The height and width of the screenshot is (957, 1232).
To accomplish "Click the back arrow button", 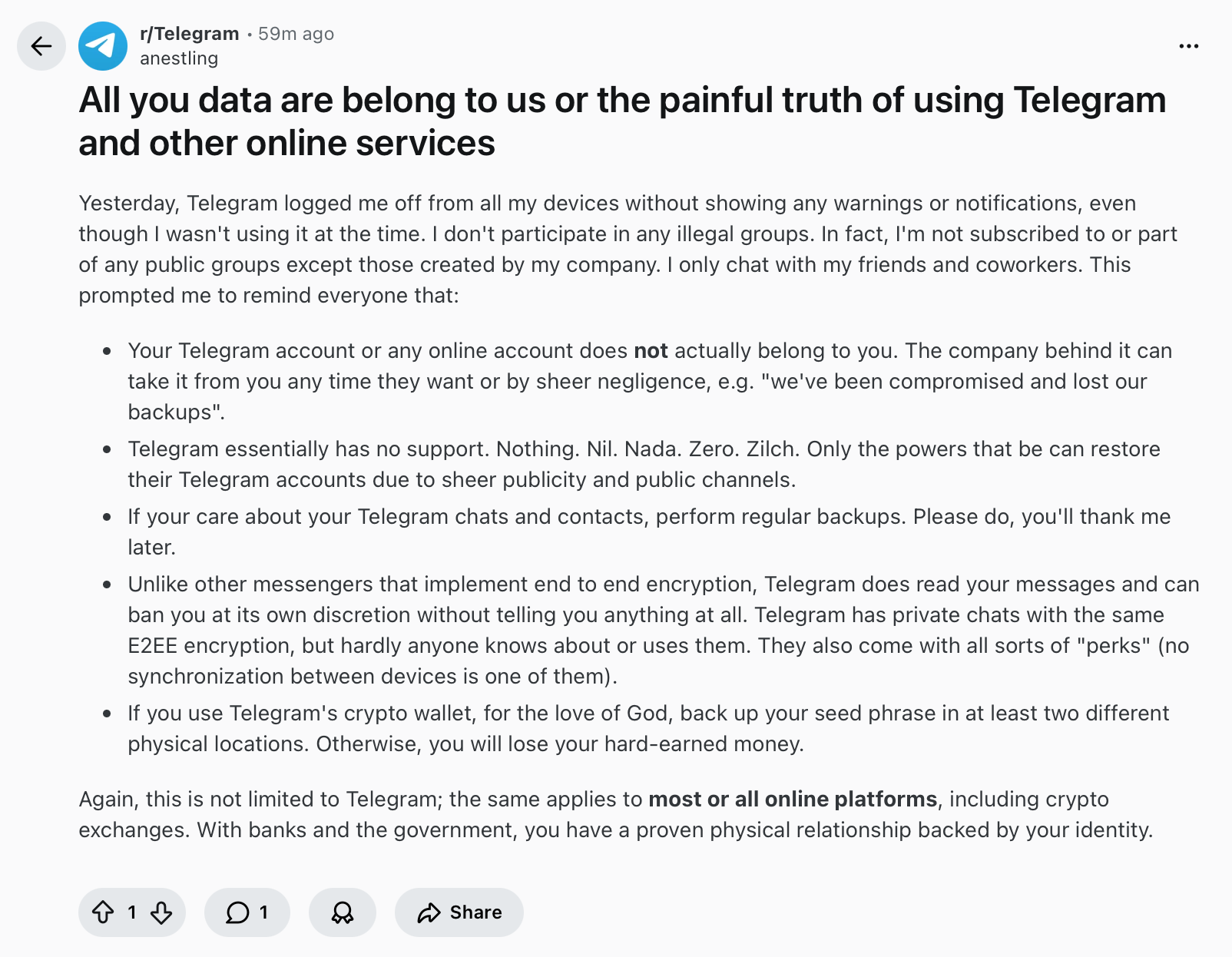I will click(x=41, y=46).
